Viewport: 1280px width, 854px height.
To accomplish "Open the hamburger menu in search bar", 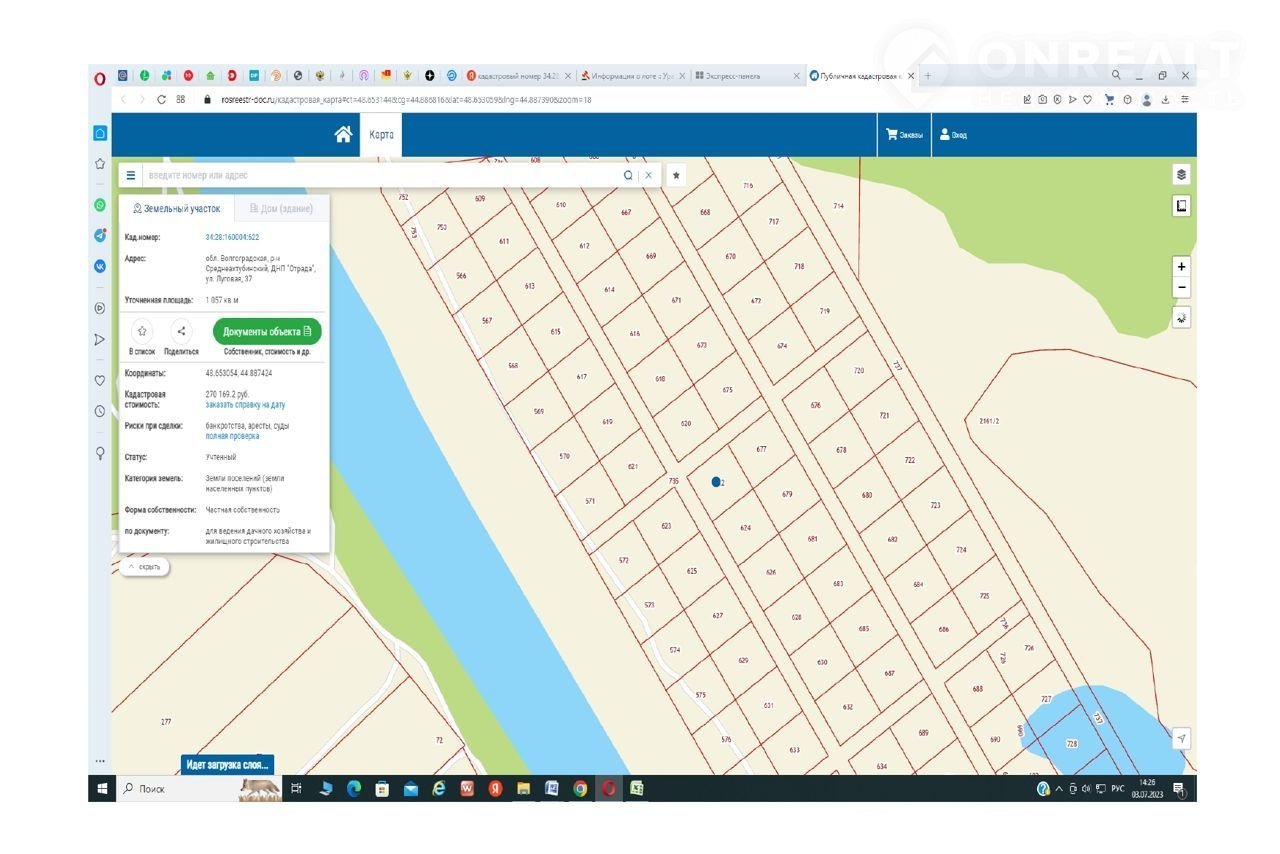I will pyautogui.click(x=130, y=175).
